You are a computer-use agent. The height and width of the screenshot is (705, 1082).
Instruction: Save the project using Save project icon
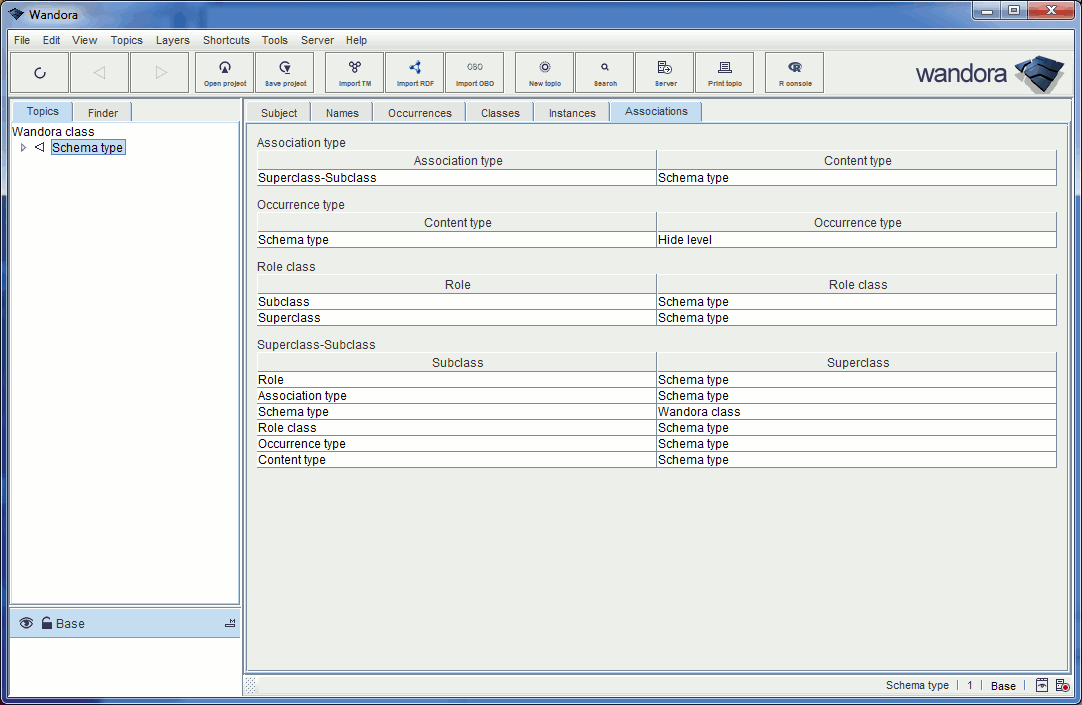coord(284,72)
